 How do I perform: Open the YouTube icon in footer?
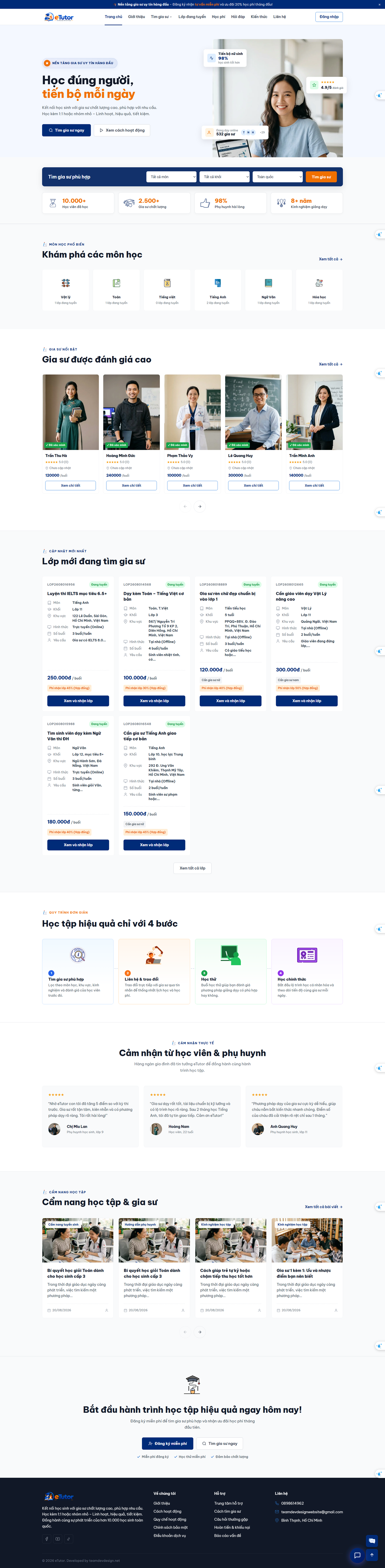coord(58,1538)
